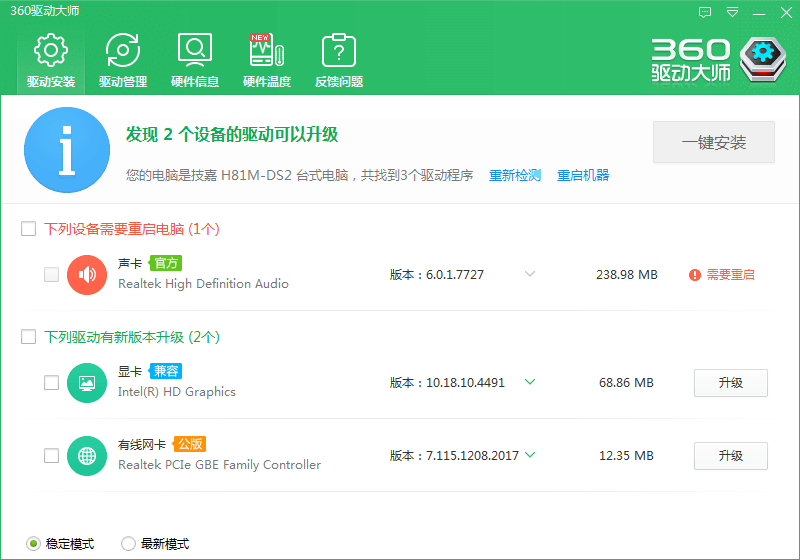Expand version dropdown for 7.115.1208.2017

(530, 455)
